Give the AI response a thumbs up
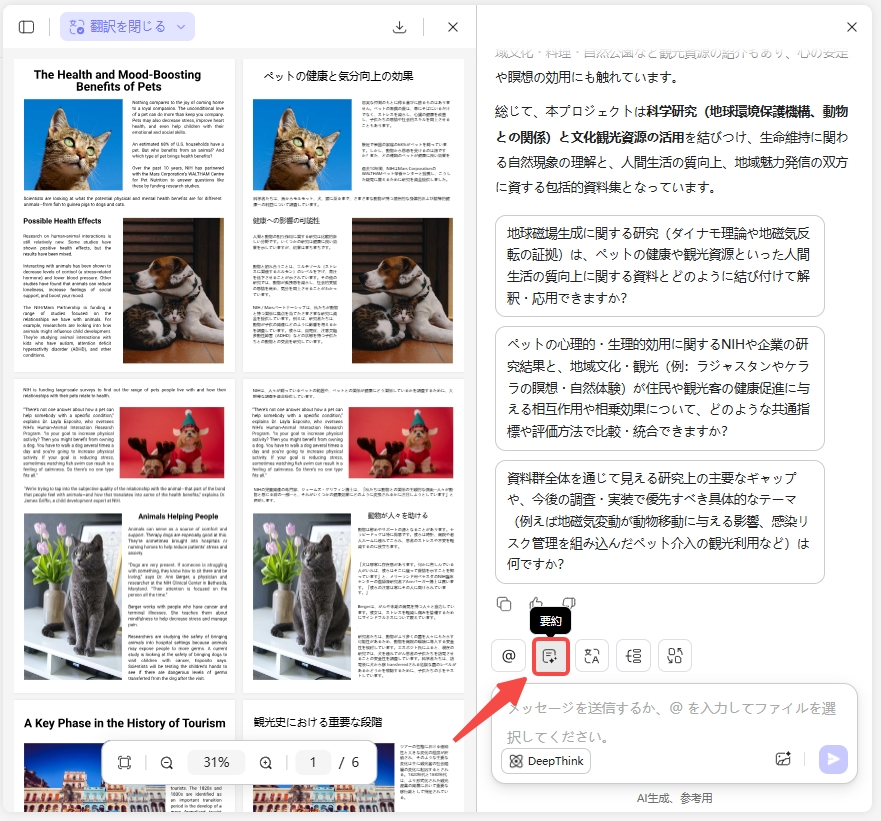The width and height of the screenshot is (881, 821). (x=537, y=601)
